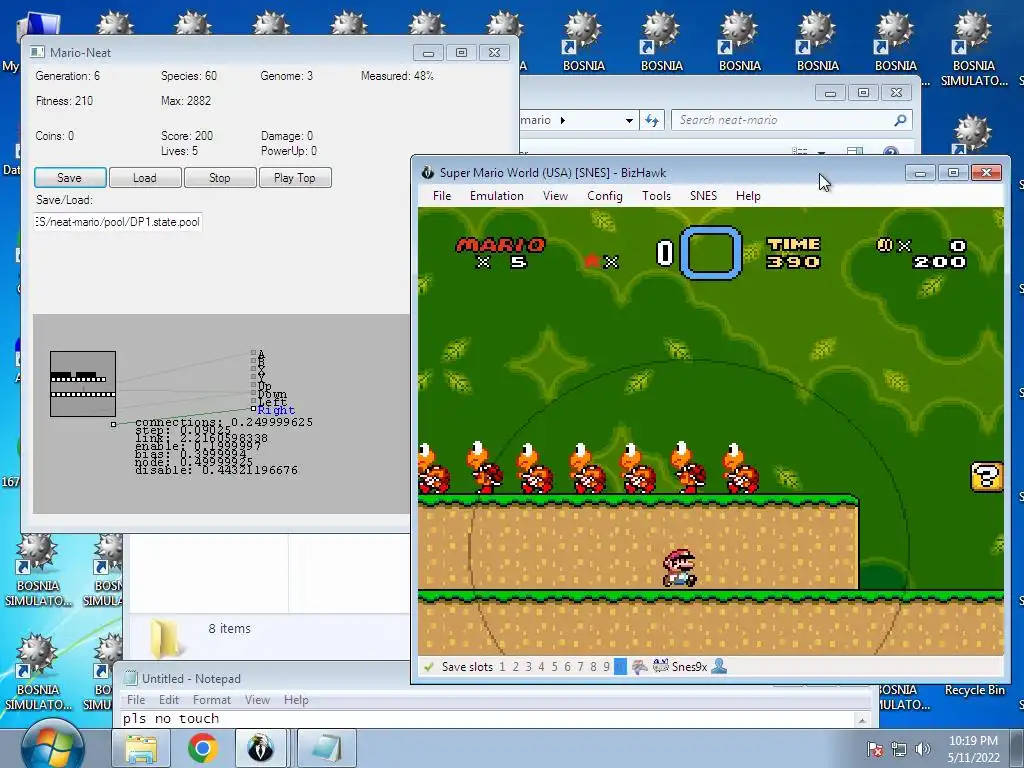Click the Save button in Mario-Neat
The width and height of the screenshot is (1024, 768).
tap(70, 178)
